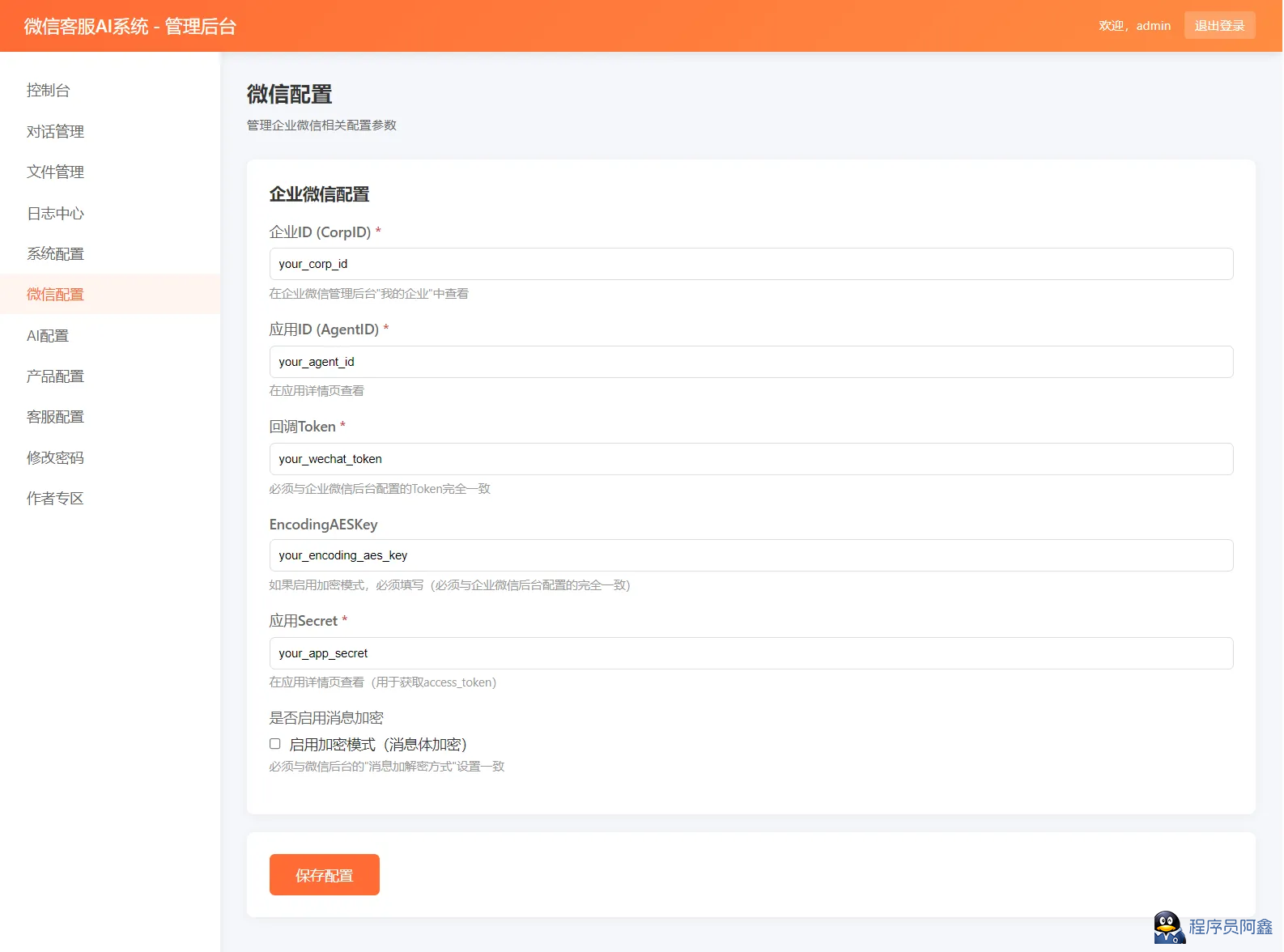Open the 控制台 dashboard menu item

click(49, 91)
